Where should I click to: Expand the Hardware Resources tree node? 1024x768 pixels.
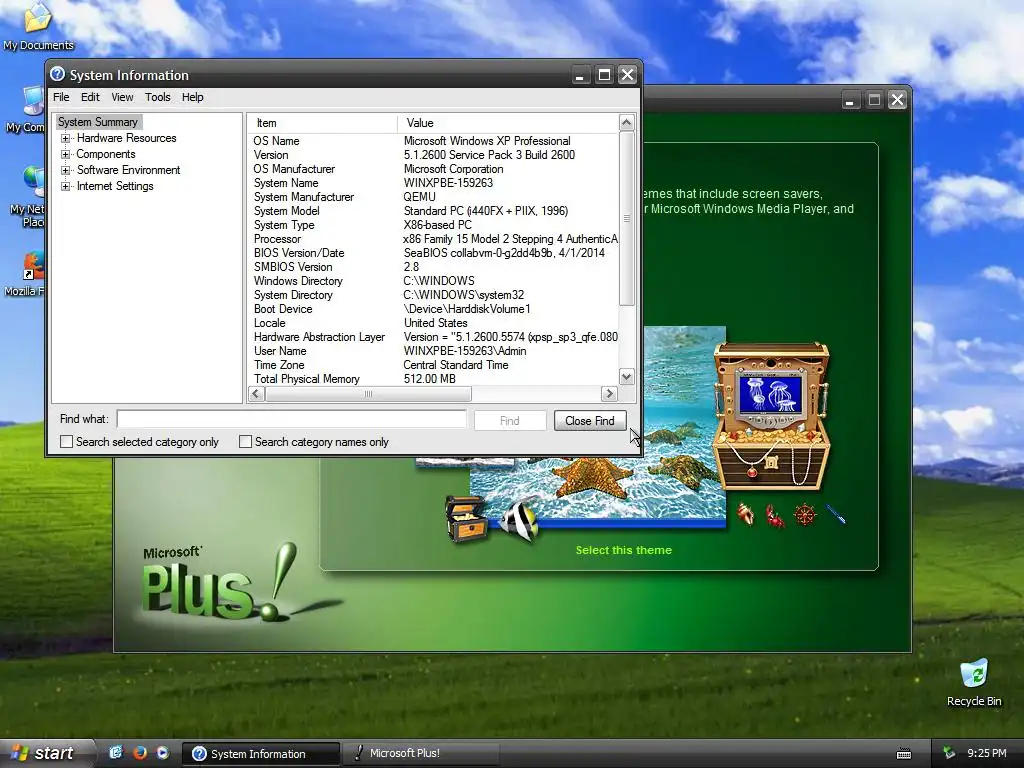(65, 138)
